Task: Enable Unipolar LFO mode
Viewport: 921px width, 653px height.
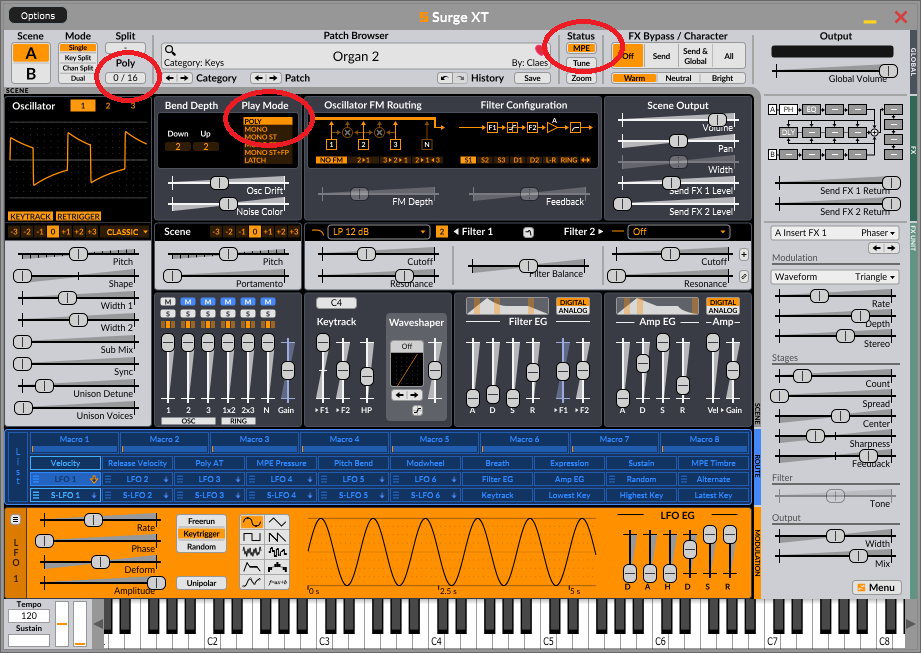Action: (201, 583)
